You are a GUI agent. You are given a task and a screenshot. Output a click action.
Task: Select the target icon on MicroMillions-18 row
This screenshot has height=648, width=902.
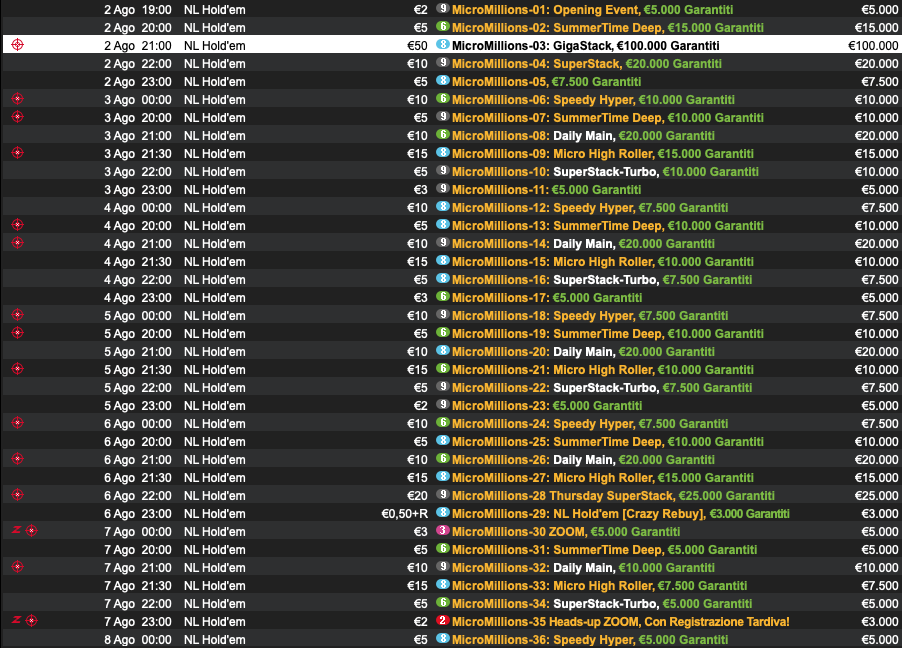(x=18, y=315)
